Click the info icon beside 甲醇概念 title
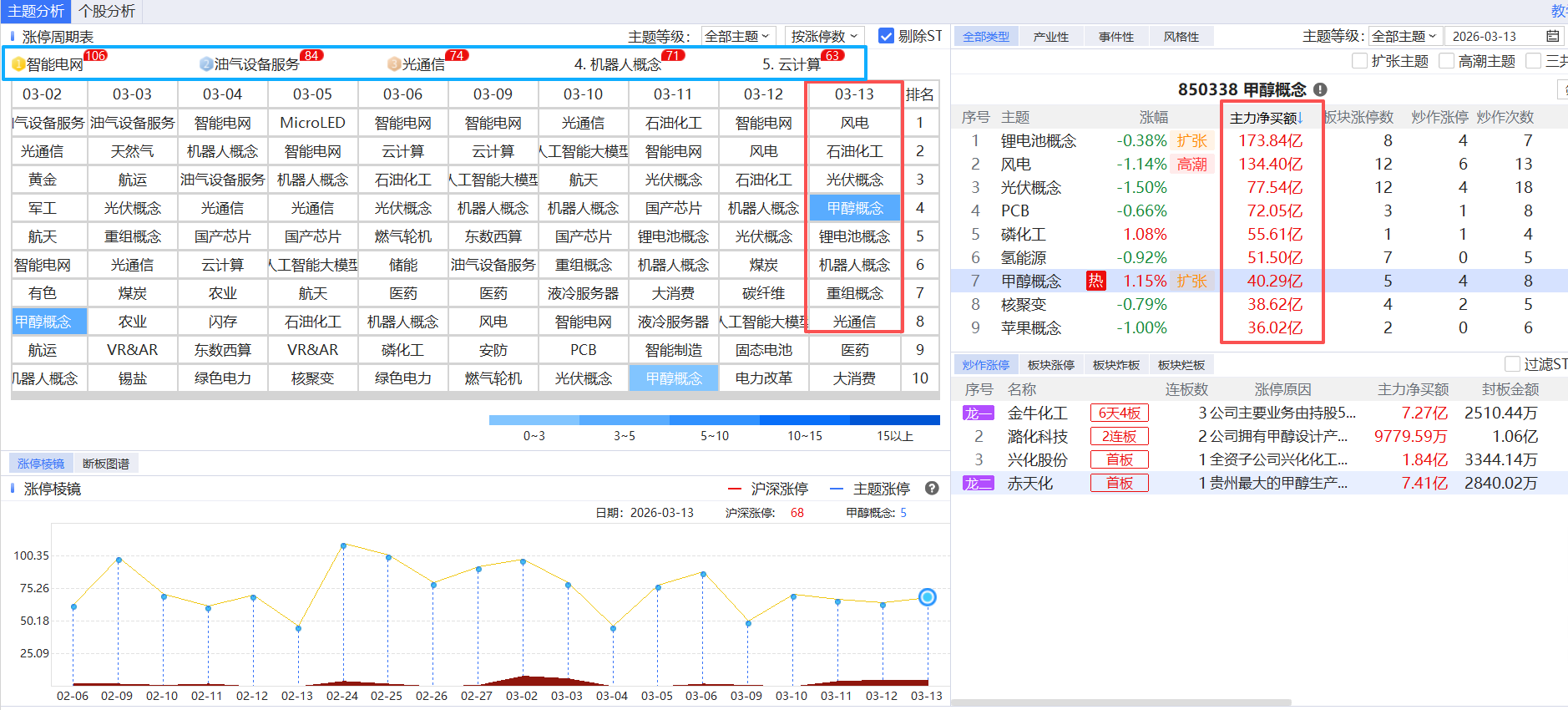 (x=1320, y=89)
